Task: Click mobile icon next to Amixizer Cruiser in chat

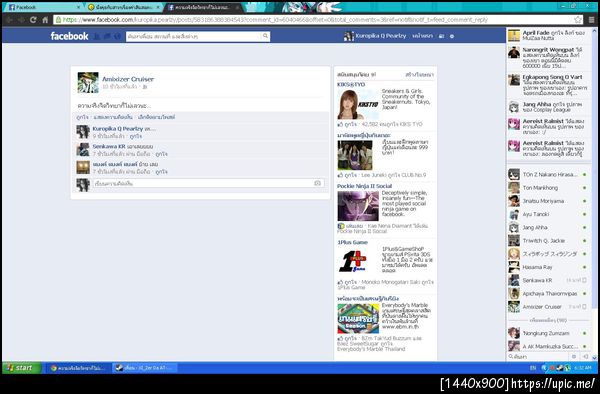Action: 584,307
